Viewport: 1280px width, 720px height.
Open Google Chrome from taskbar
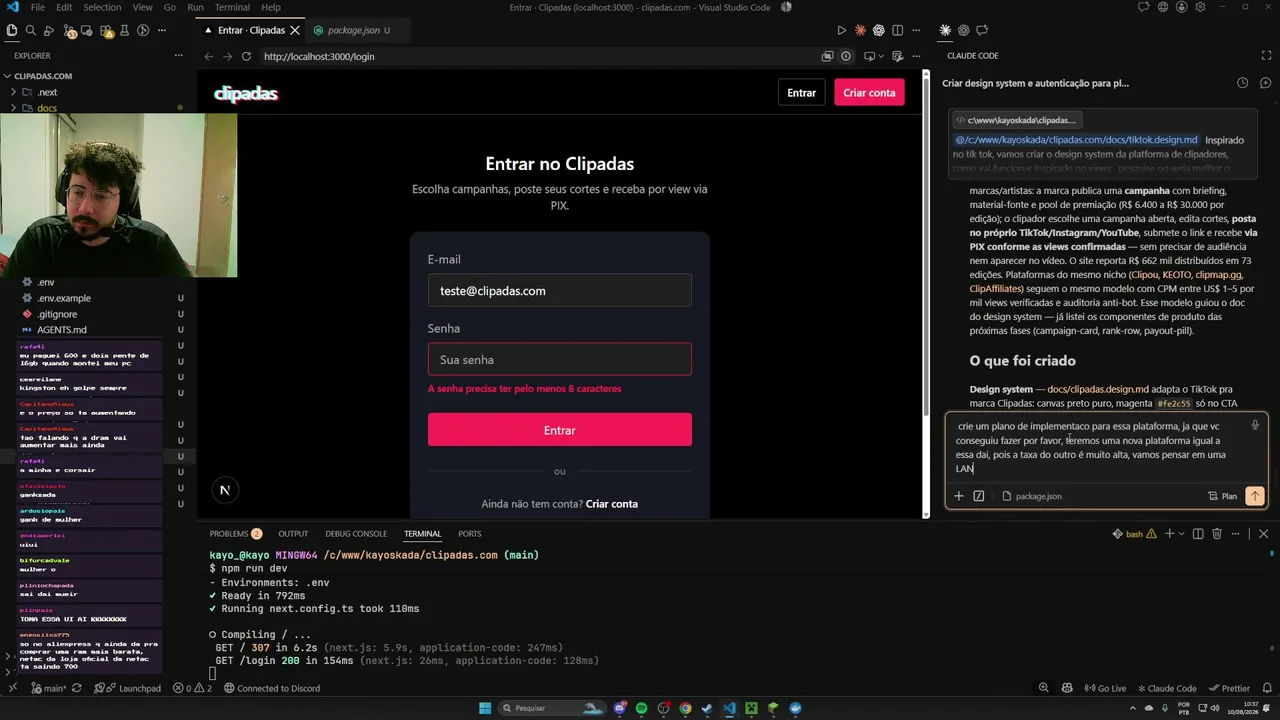tap(685, 708)
